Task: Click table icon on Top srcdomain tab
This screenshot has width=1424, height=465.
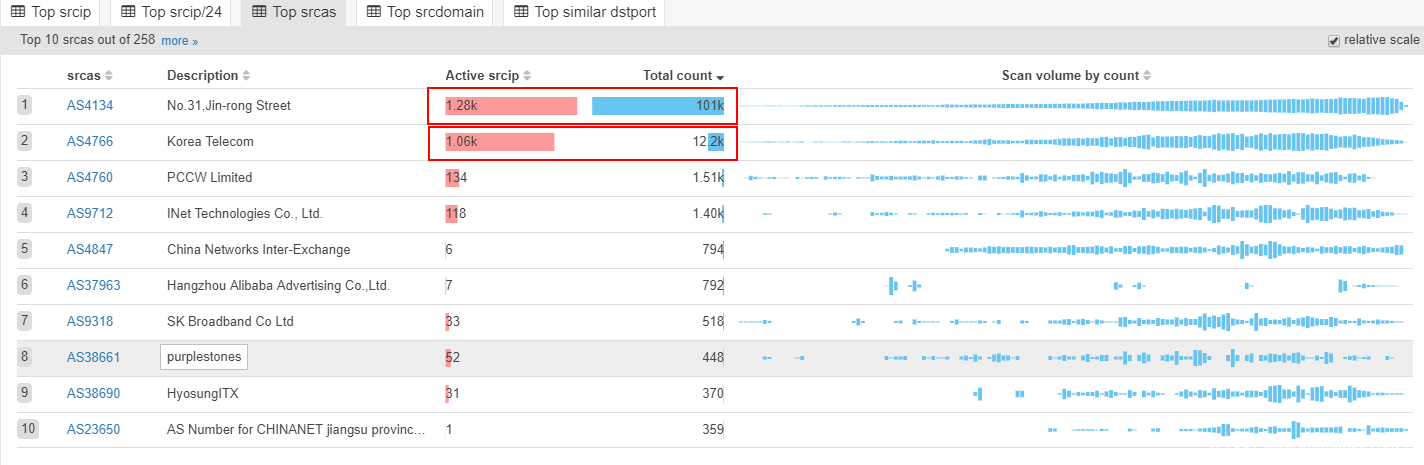Action: tap(373, 12)
